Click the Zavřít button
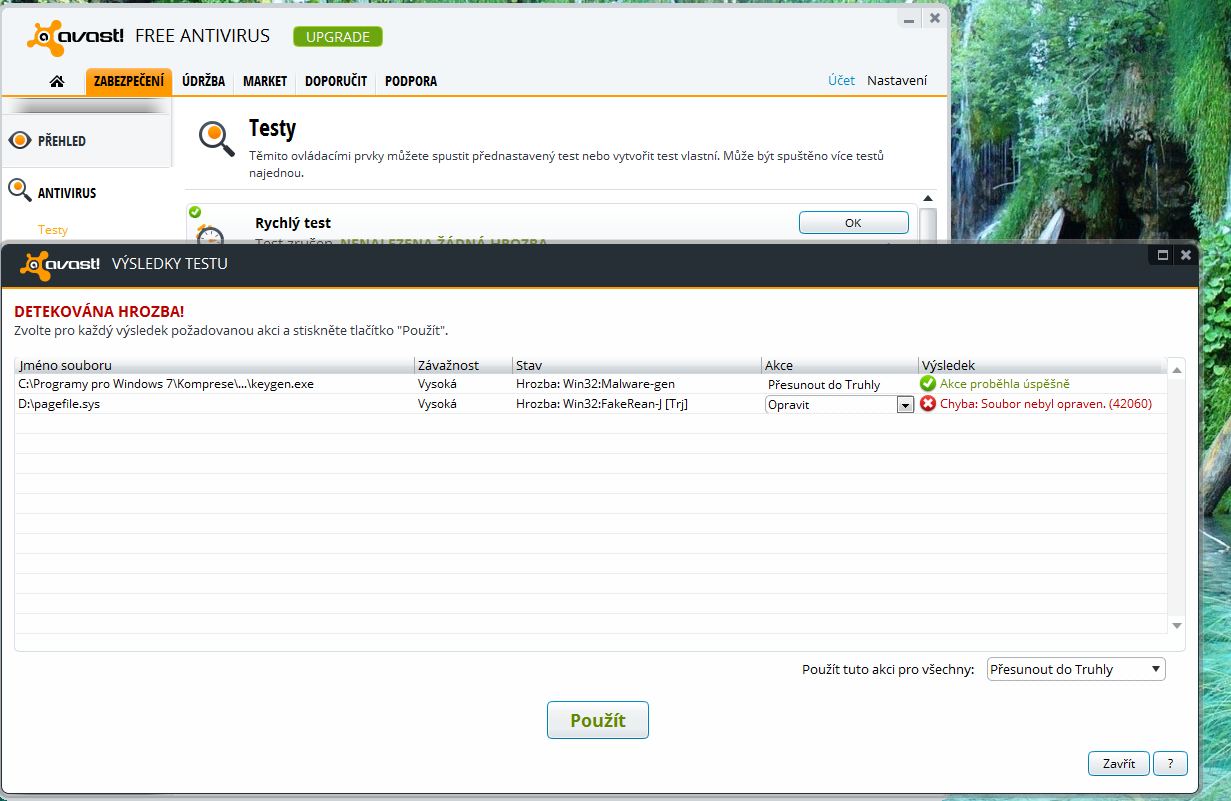Viewport: 1231px width, 801px height. [1119, 764]
